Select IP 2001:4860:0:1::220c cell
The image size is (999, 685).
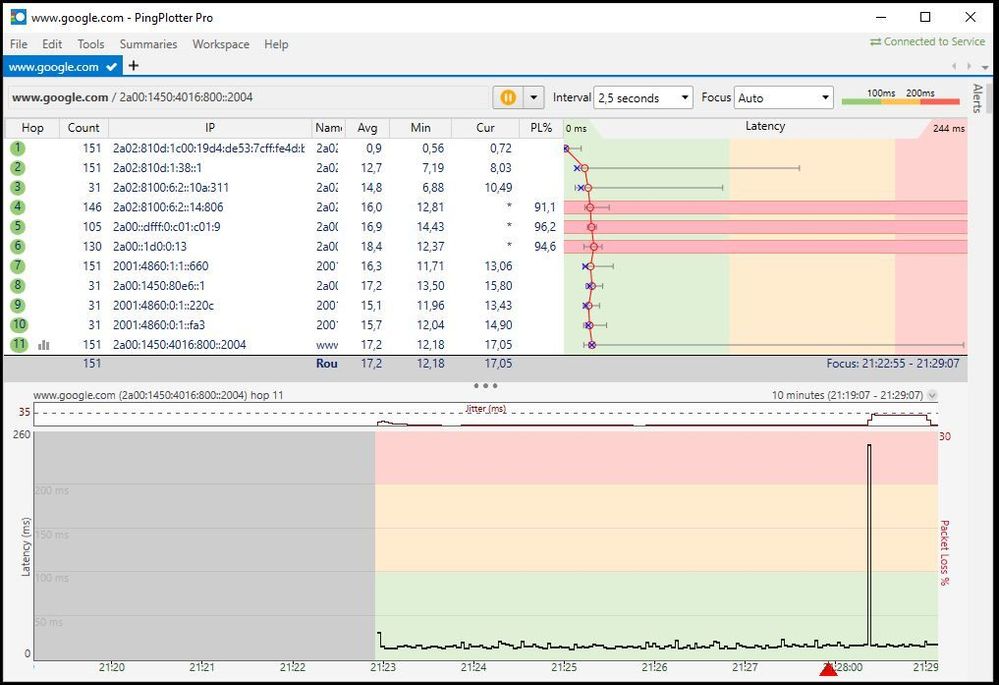[163, 305]
